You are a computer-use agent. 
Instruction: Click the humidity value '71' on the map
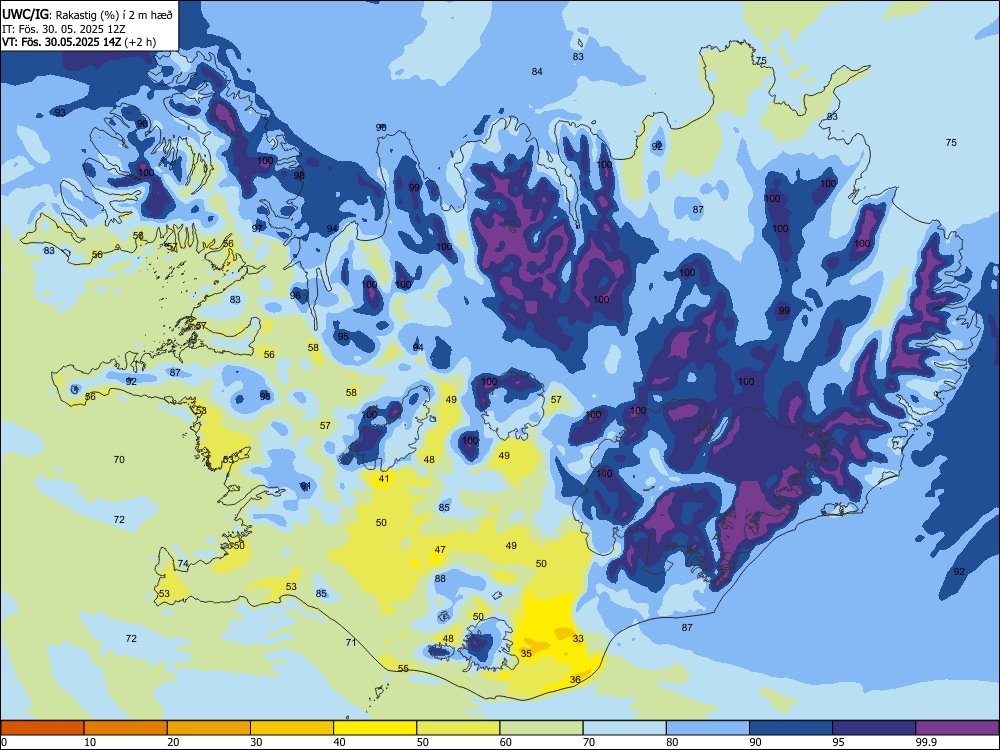pyautogui.click(x=351, y=642)
